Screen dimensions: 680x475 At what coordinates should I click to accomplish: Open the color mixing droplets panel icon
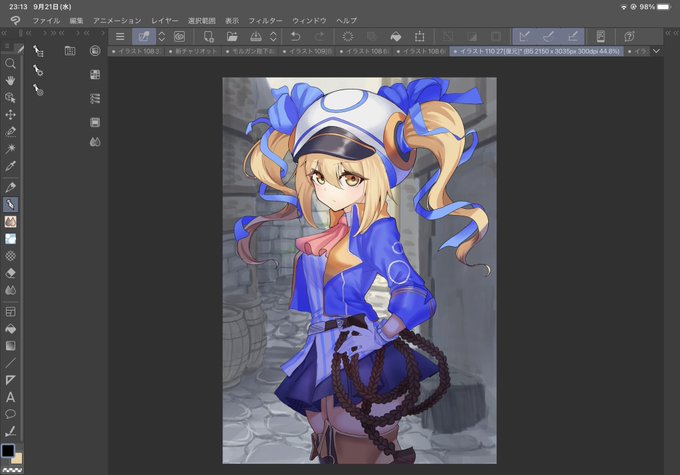click(95, 142)
